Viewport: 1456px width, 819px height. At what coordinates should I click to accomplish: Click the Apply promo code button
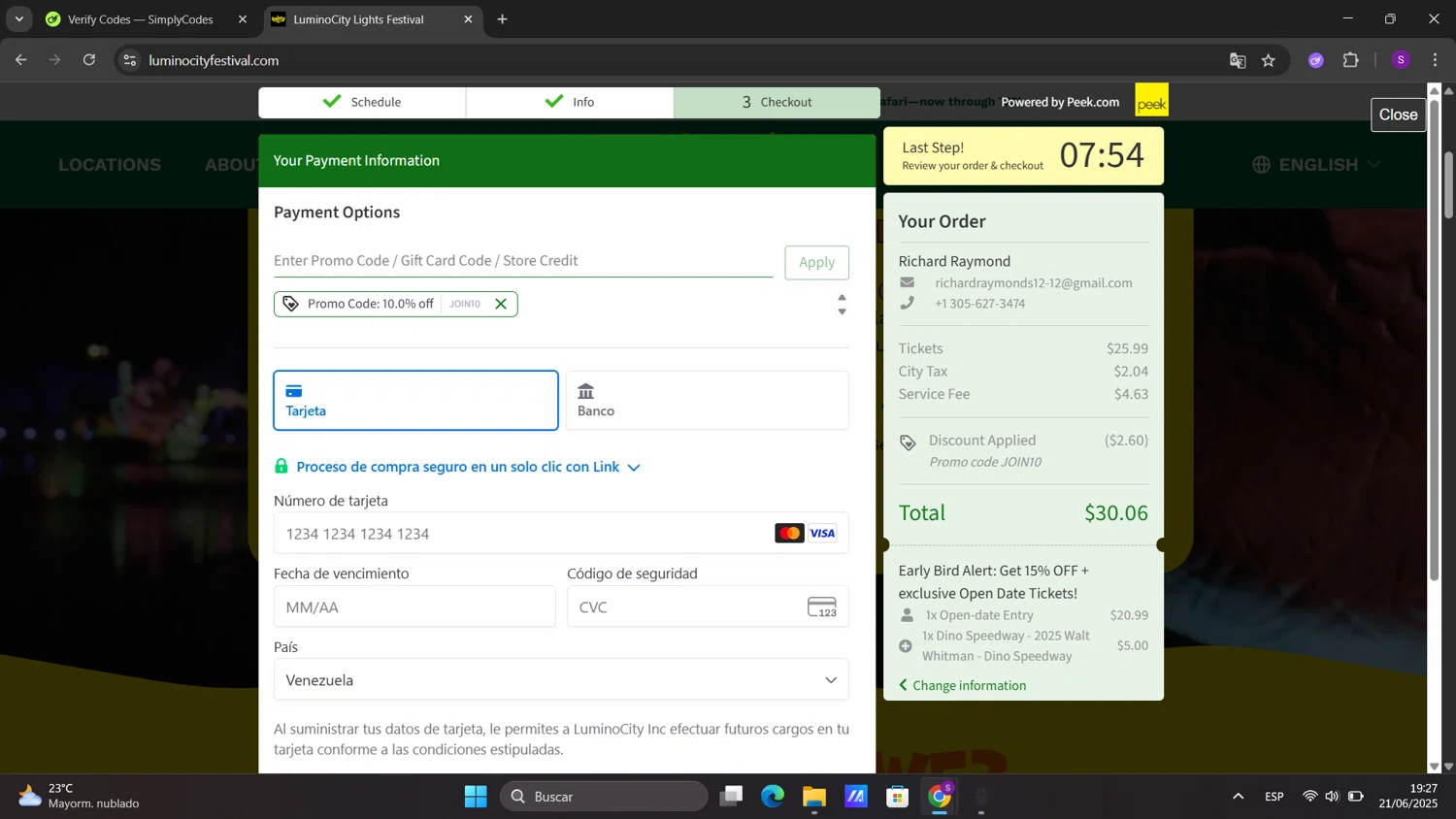(816, 262)
